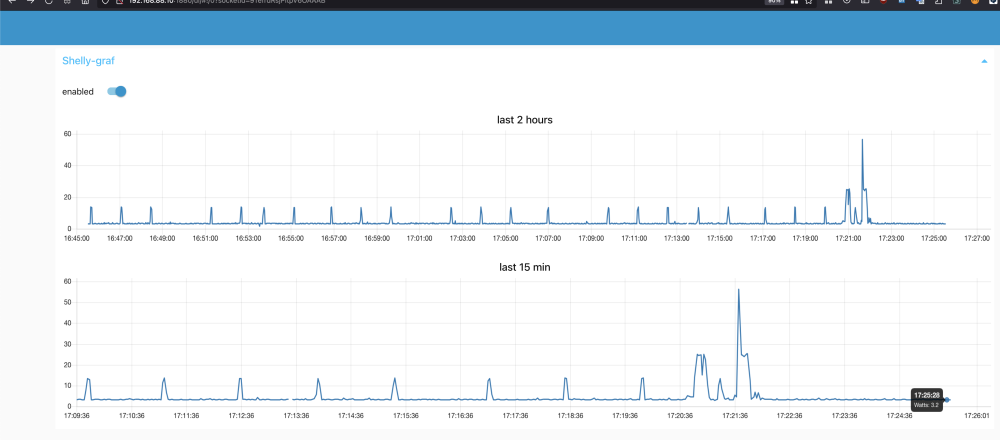Screen dimensions: 1000x440
Task: Click the 17:23:00 axis label
Action: pos(892,238)
